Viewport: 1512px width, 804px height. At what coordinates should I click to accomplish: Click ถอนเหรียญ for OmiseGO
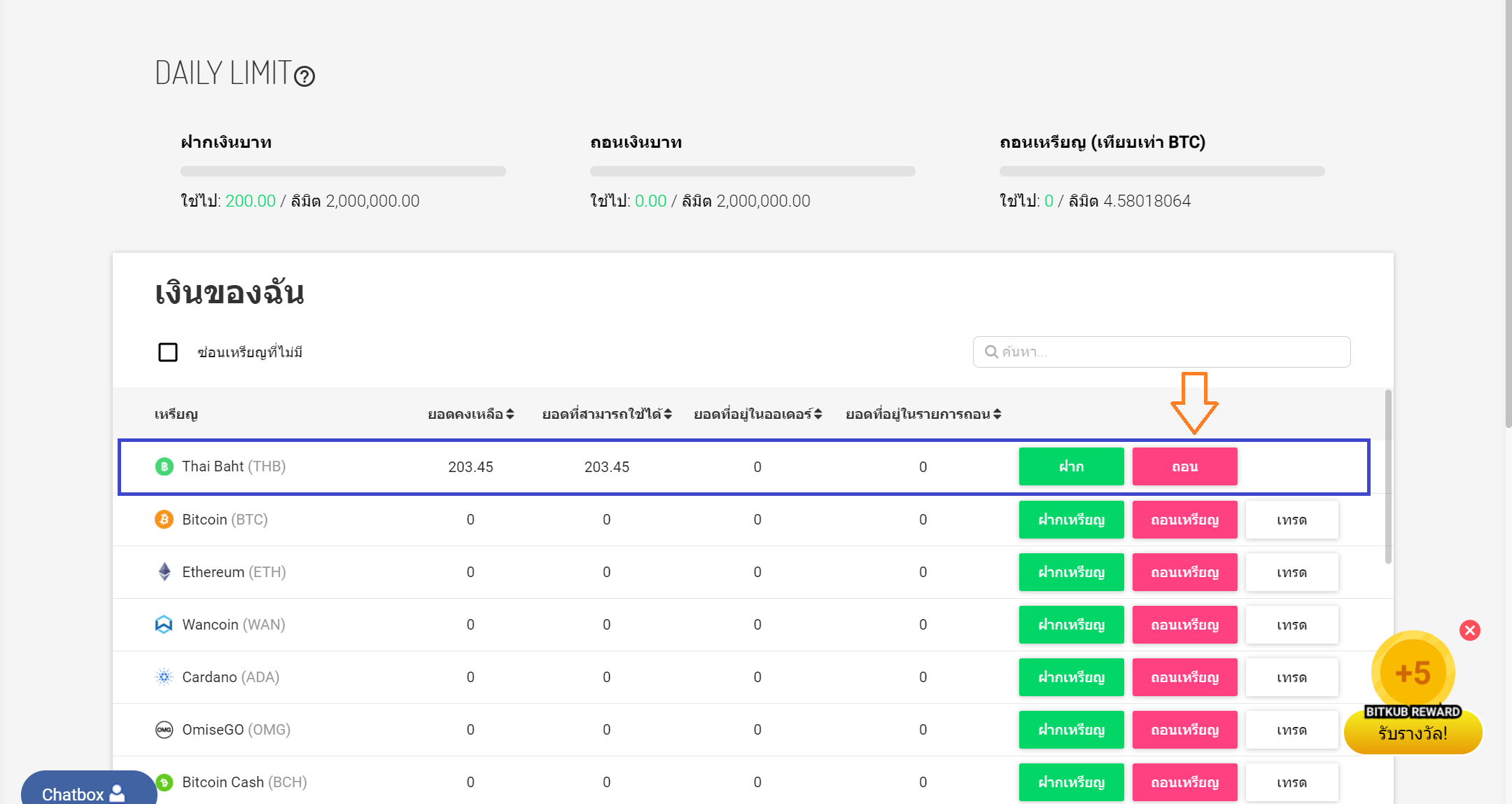click(1184, 730)
